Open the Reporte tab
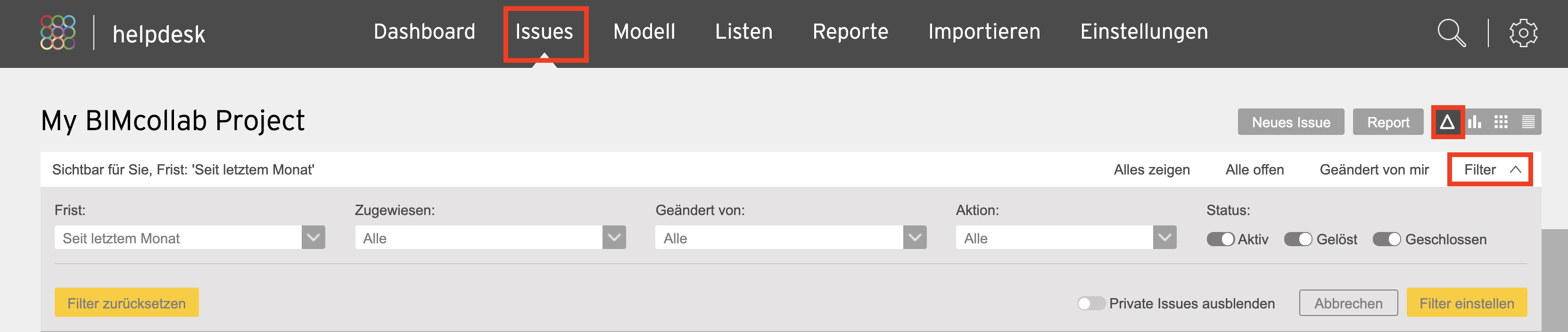 pyautogui.click(x=850, y=32)
